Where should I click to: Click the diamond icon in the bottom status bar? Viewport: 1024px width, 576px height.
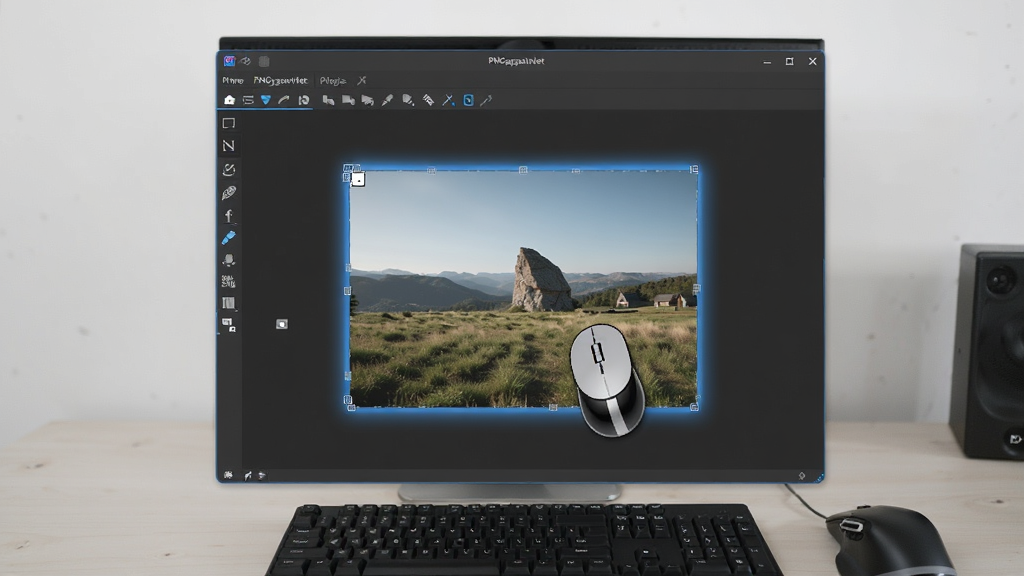[x=802, y=475]
